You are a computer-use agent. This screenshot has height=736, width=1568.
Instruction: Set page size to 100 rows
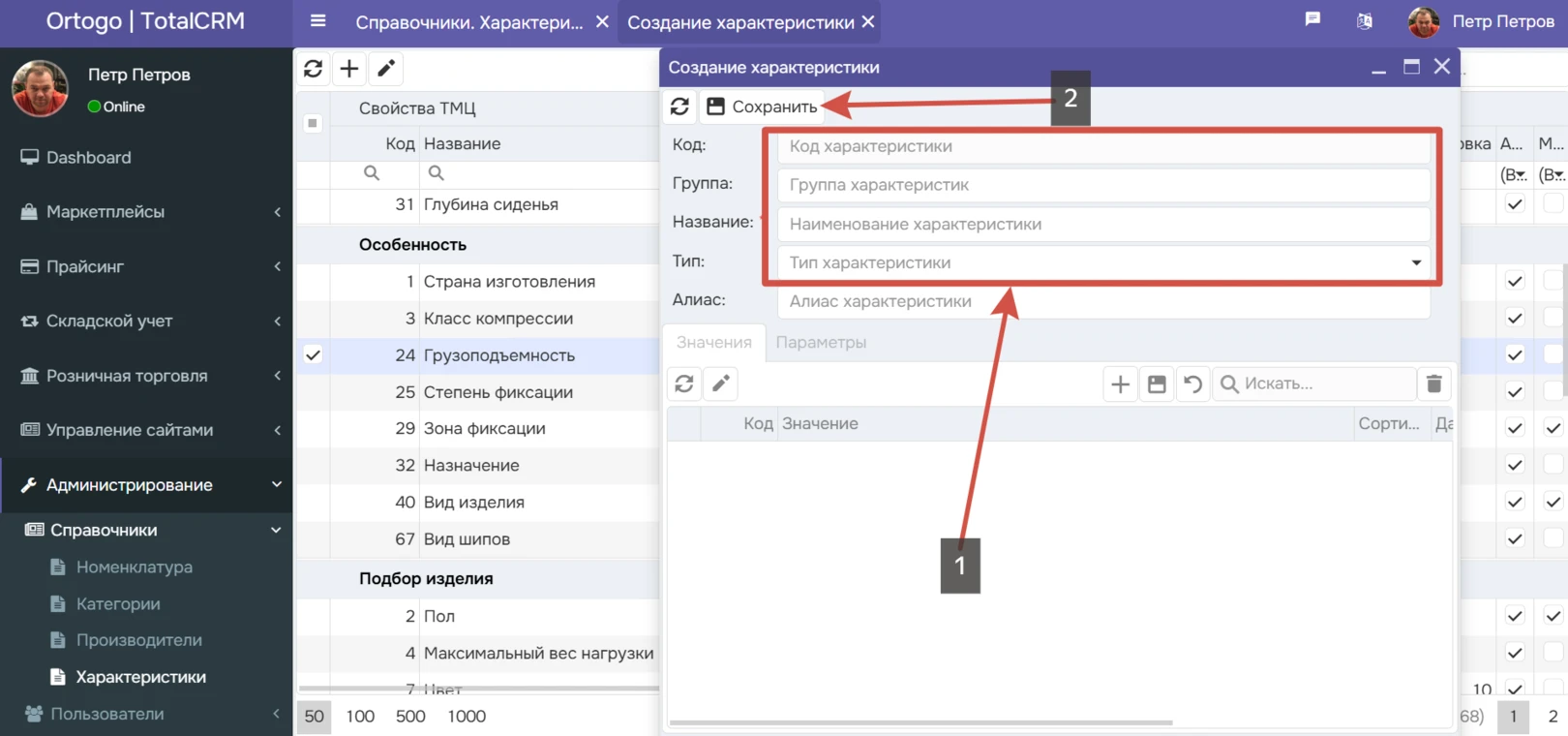[360, 717]
